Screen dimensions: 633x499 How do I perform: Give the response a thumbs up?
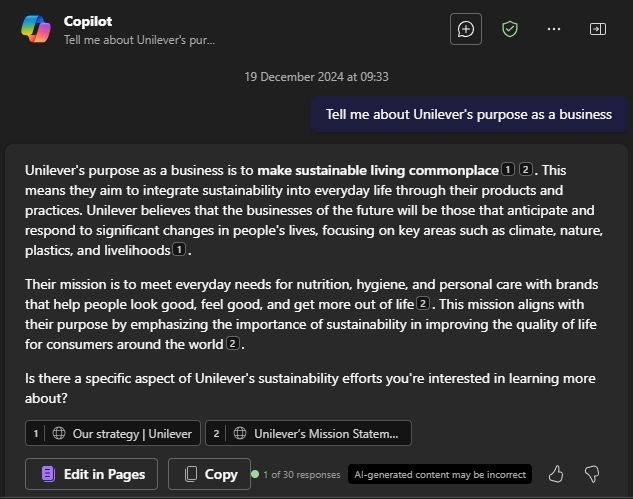pyautogui.click(x=557, y=474)
